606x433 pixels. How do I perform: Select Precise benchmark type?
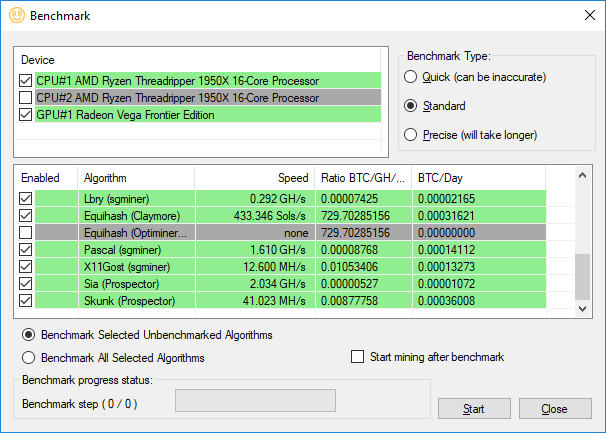[x=410, y=135]
